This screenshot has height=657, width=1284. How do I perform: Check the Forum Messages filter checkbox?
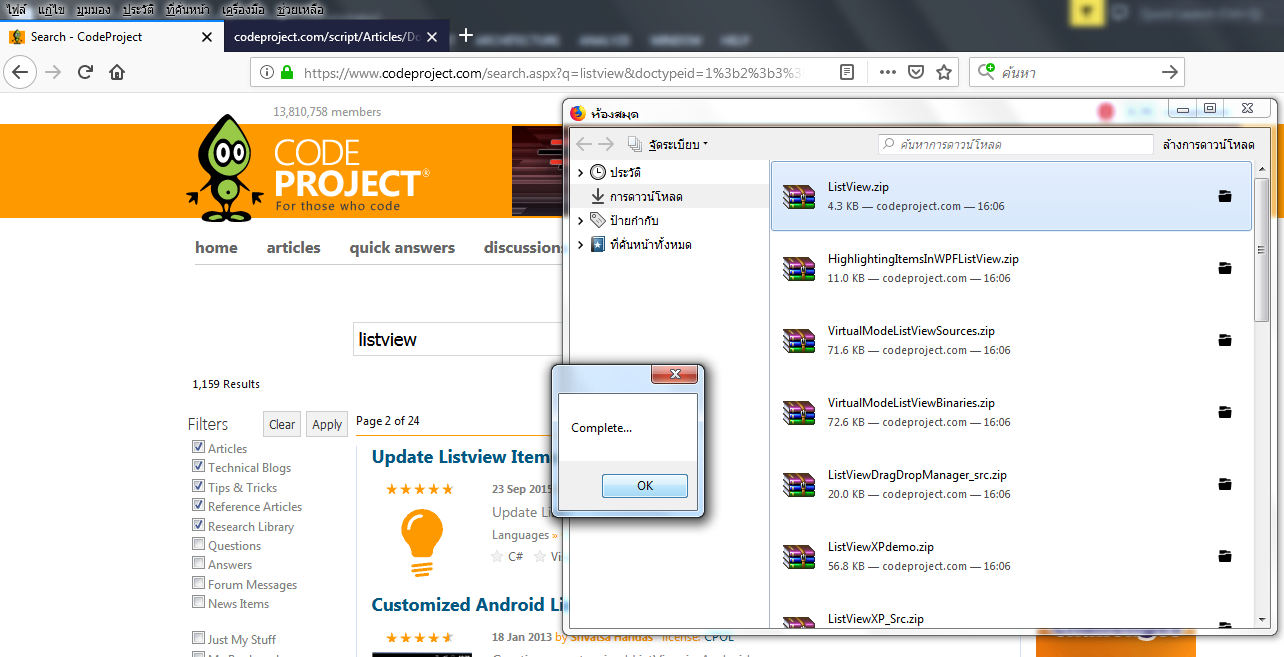(198, 584)
